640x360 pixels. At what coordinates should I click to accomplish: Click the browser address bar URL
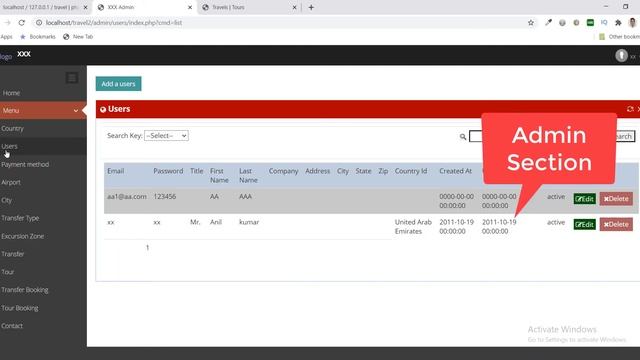pyautogui.click(x=114, y=23)
